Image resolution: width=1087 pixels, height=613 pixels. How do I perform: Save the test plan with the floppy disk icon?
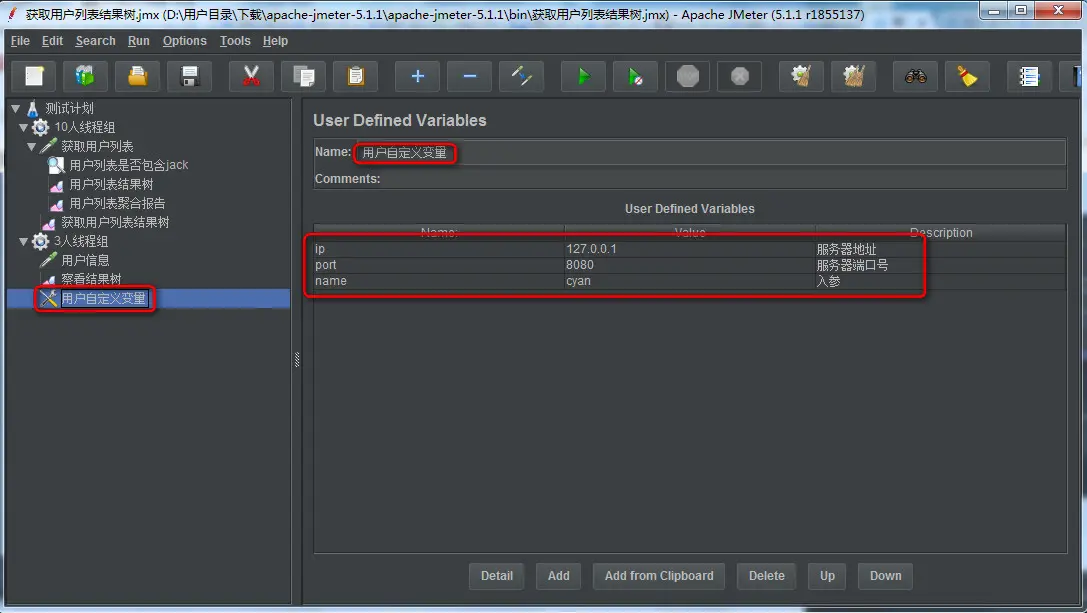pos(189,76)
